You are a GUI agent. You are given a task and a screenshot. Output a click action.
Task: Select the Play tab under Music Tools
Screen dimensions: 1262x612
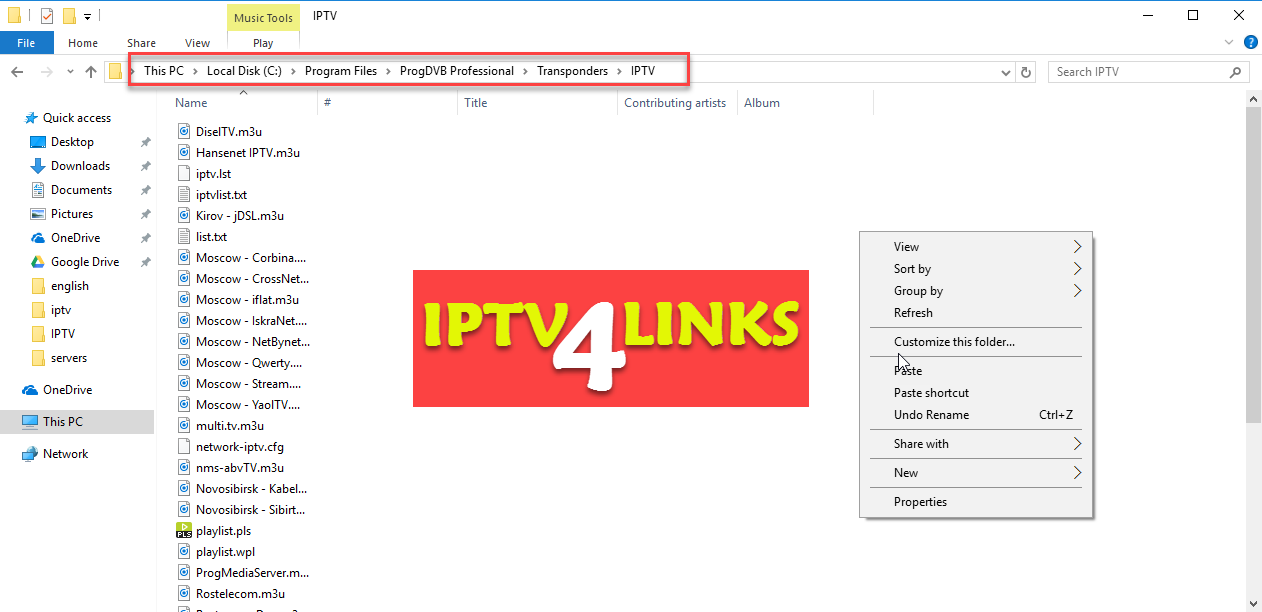pyautogui.click(x=263, y=43)
